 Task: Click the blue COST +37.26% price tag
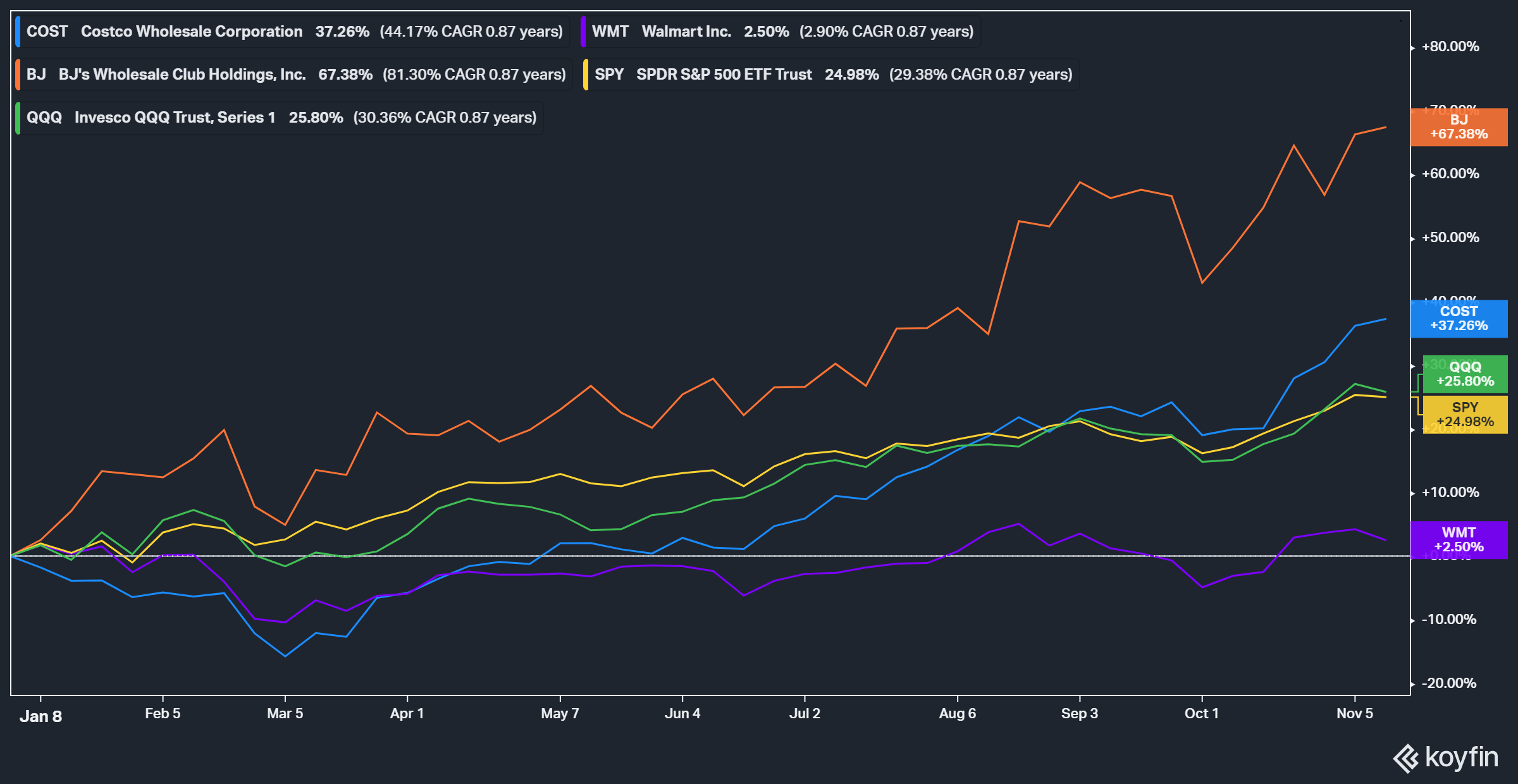pos(1459,319)
